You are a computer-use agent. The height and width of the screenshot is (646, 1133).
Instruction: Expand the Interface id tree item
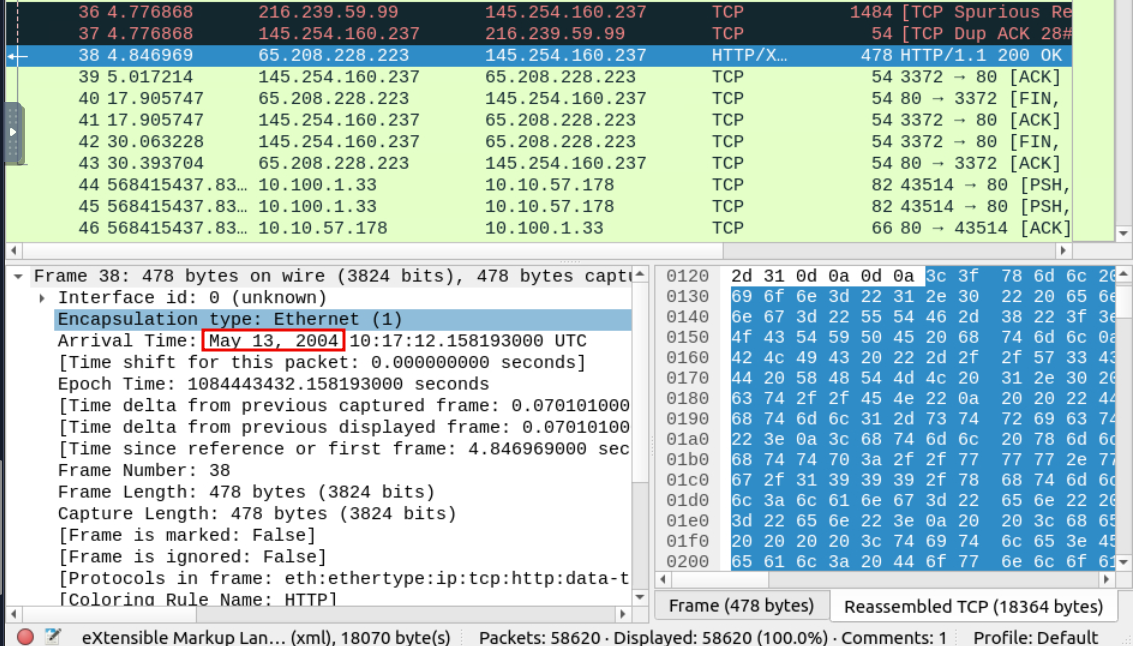pyautogui.click(x=42, y=298)
